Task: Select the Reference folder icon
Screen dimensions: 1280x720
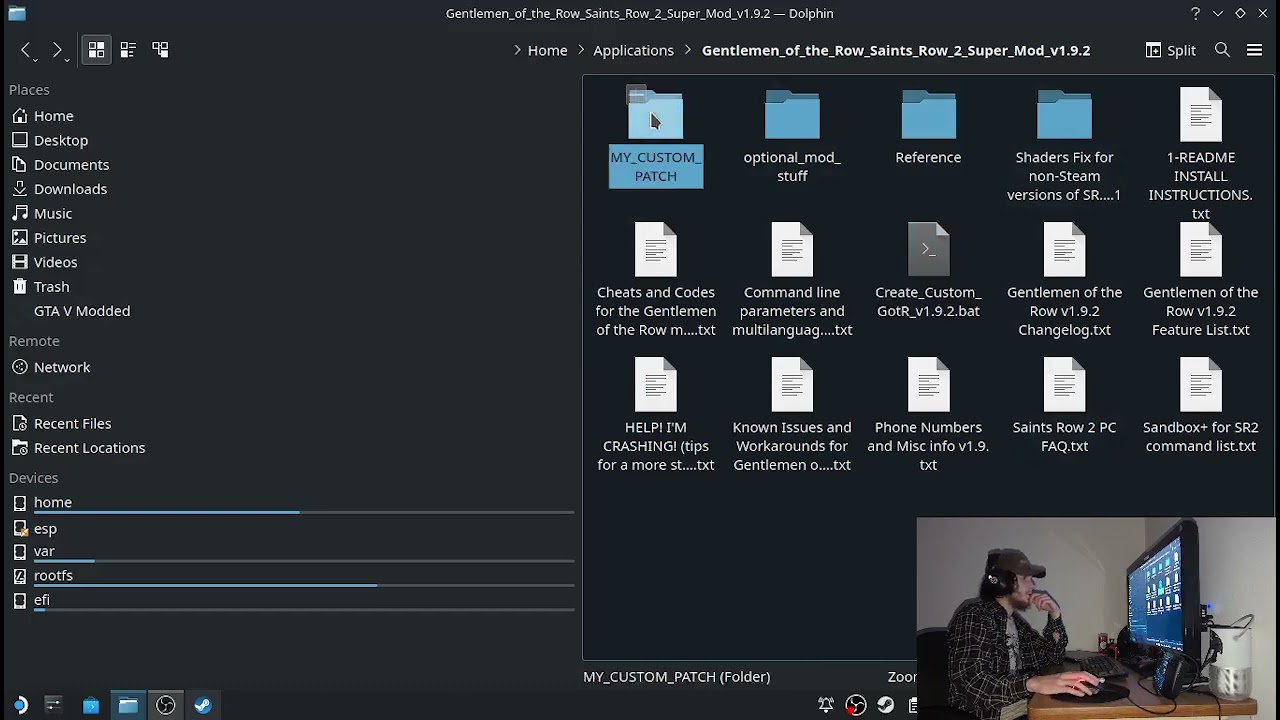Action: (x=928, y=114)
